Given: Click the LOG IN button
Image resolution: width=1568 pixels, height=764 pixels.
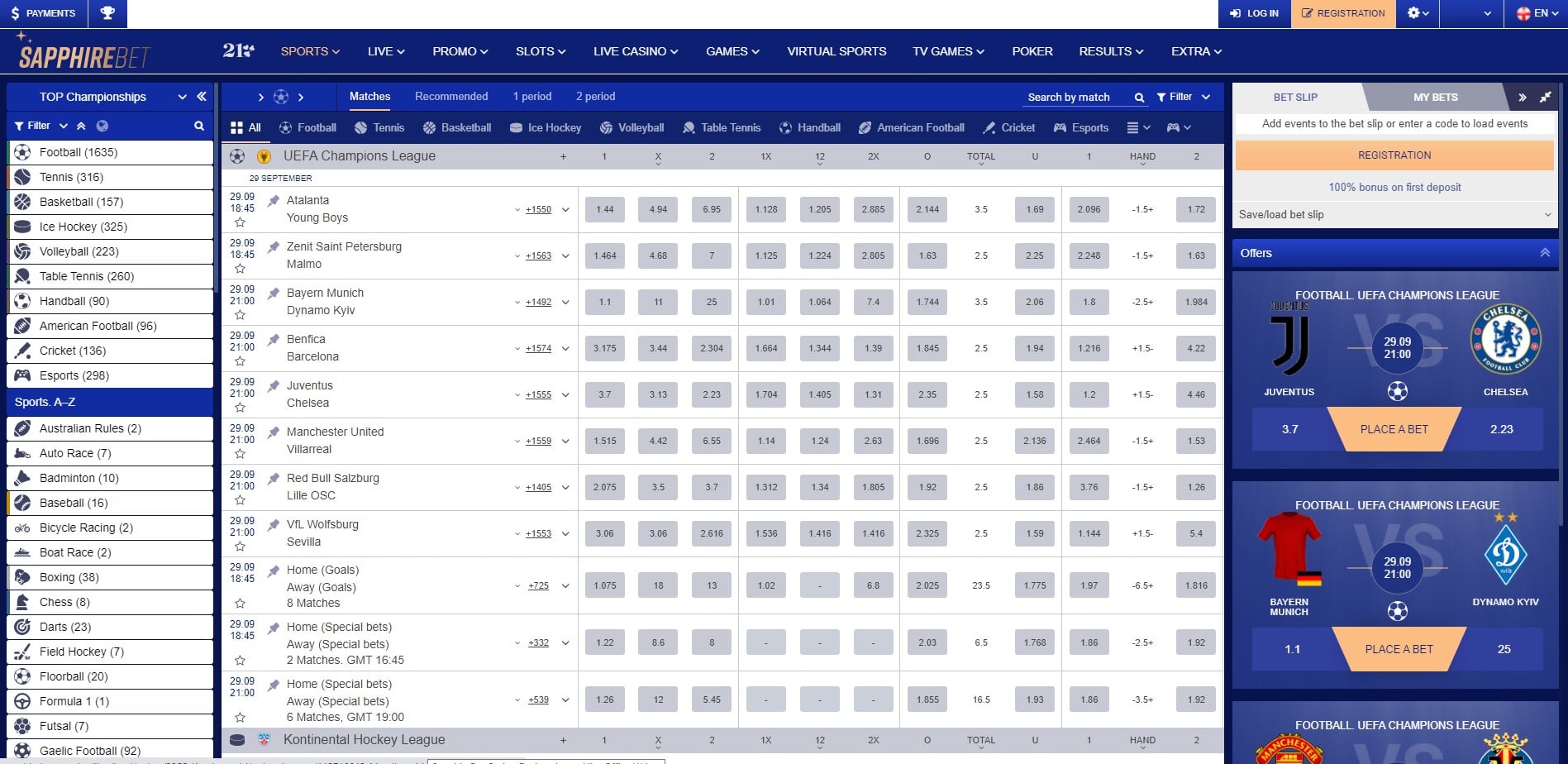Looking at the screenshot, I should [x=1255, y=13].
